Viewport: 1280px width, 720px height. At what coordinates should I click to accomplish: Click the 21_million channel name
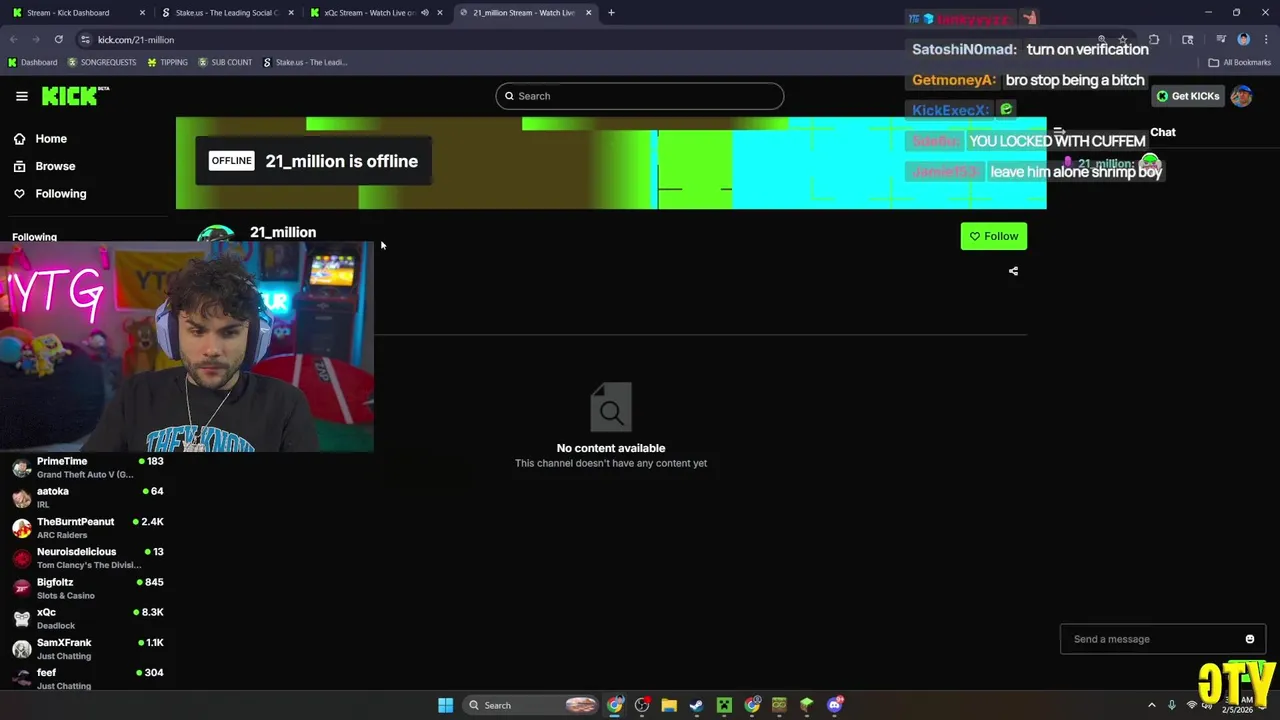[x=283, y=232]
